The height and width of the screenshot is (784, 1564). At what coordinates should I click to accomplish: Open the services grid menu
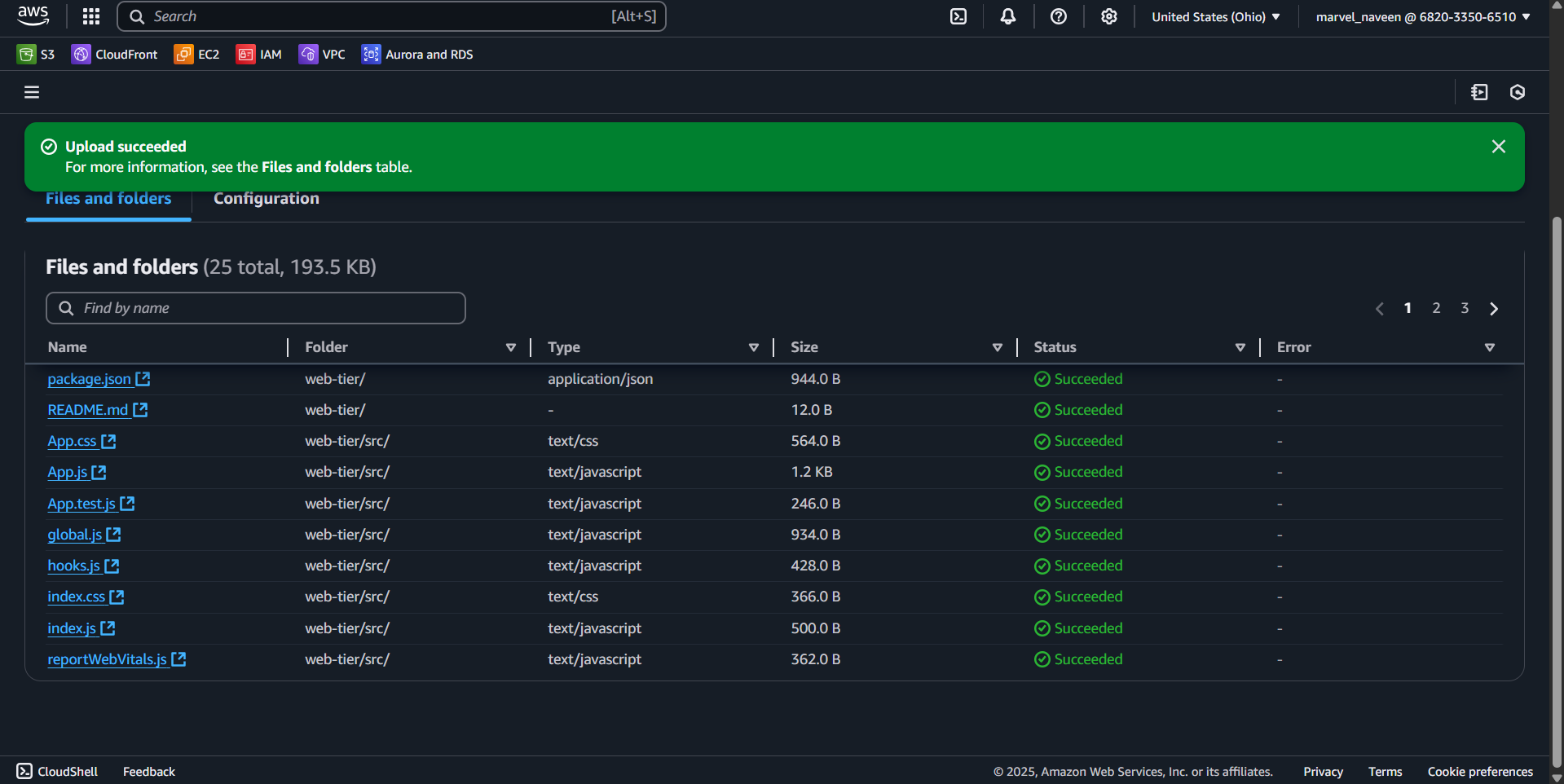(x=91, y=16)
